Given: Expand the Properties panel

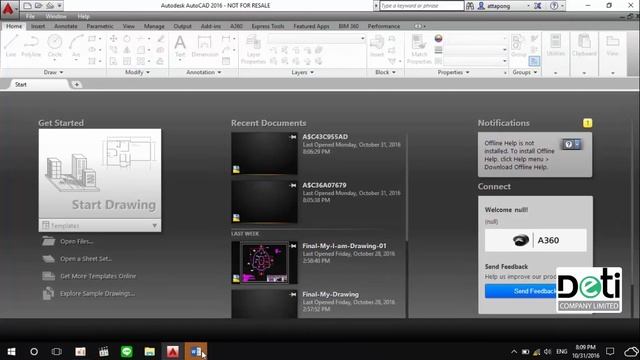Looking at the screenshot, I should coord(453,72).
